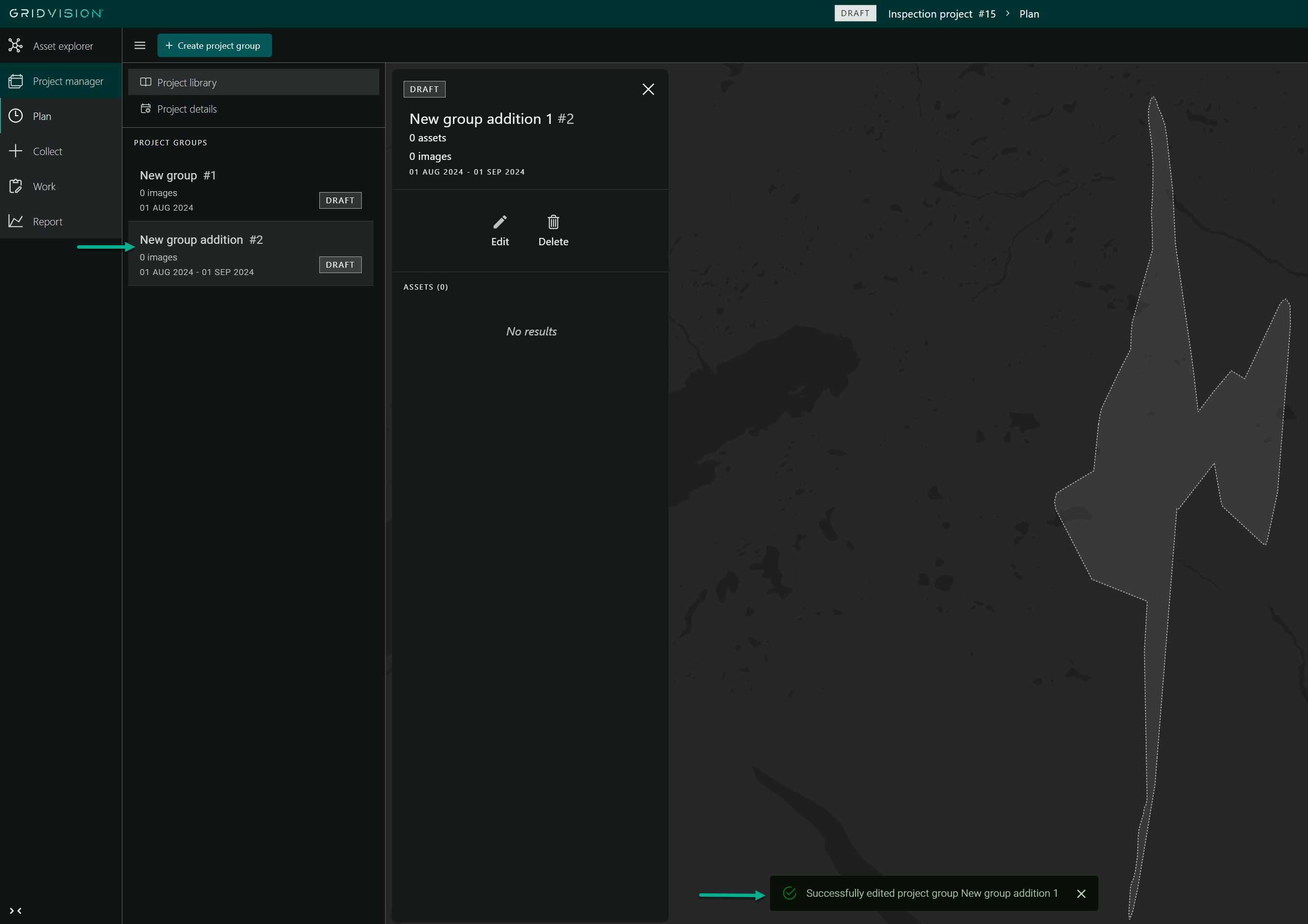This screenshot has width=1308, height=924.
Task: Select New group #1 entry
Action: 228,190
